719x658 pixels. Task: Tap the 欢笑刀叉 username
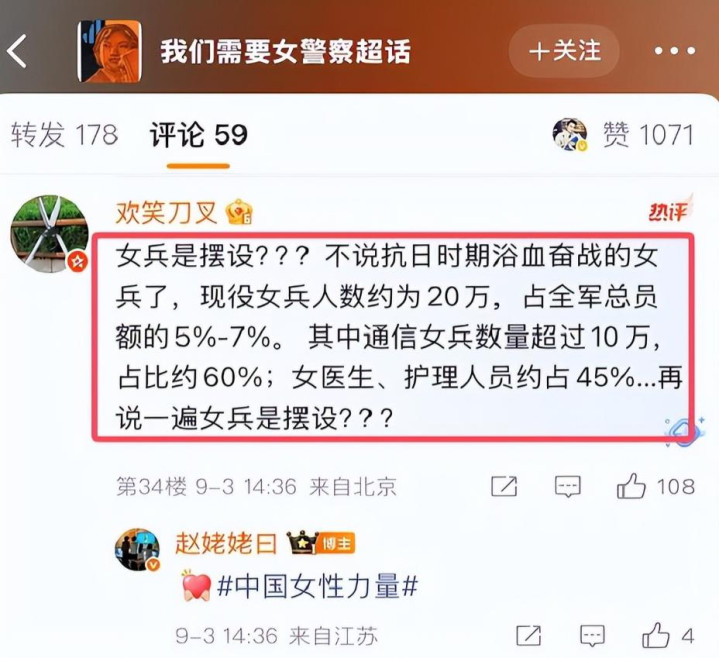coord(166,213)
